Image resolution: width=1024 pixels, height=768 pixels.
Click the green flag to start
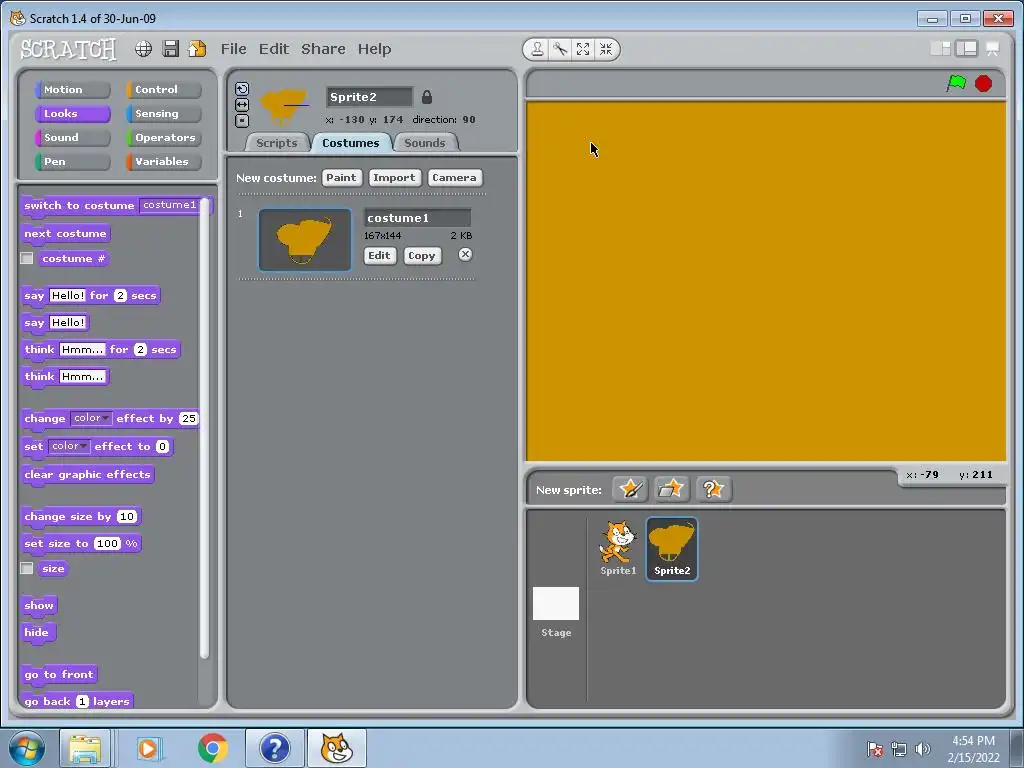click(x=956, y=84)
